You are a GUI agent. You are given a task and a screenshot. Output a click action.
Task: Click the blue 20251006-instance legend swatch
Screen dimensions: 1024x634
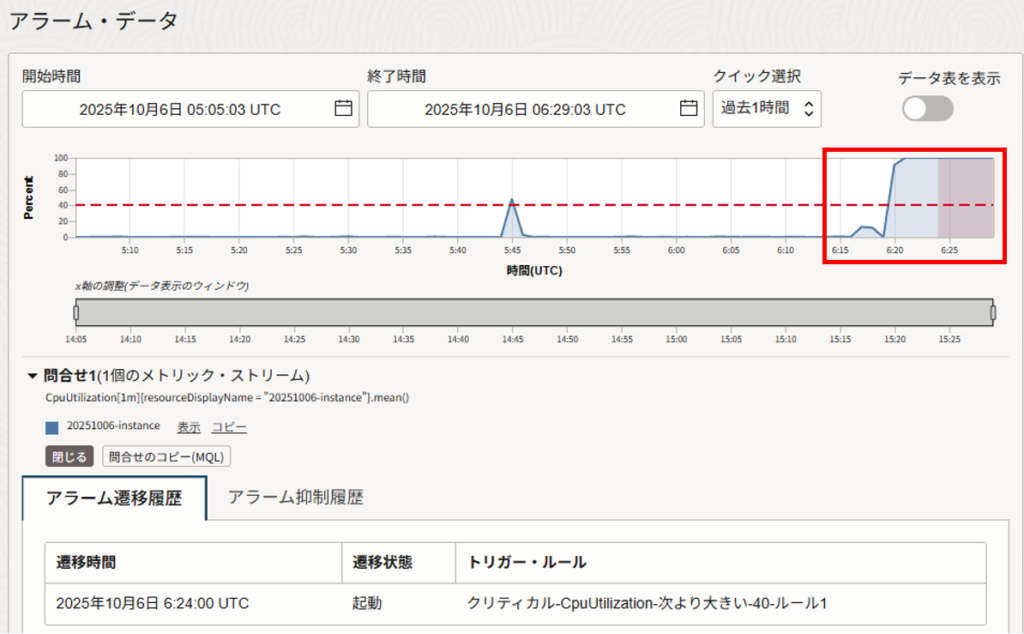pos(52,427)
